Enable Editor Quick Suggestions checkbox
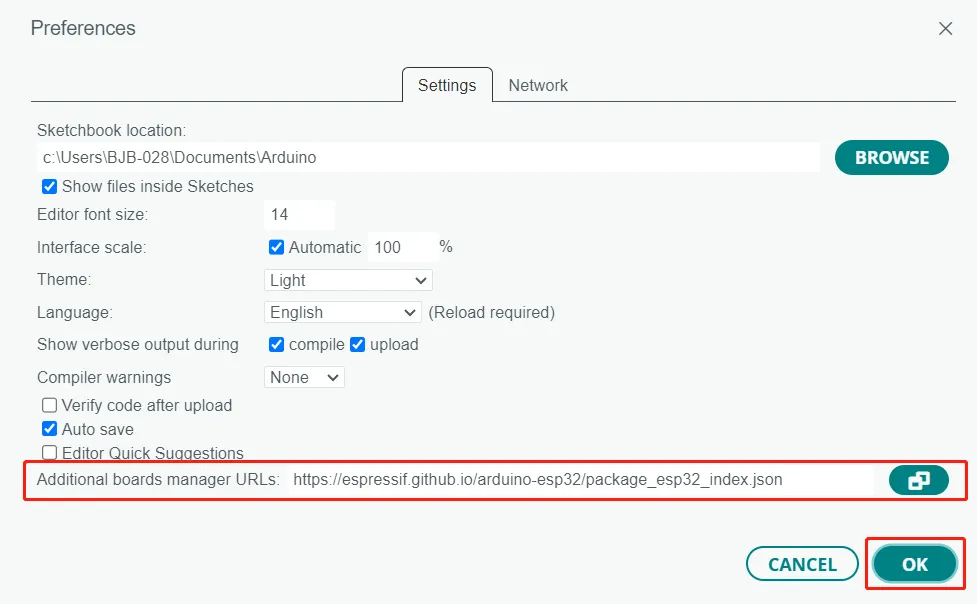The width and height of the screenshot is (977, 604). (x=49, y=453)
